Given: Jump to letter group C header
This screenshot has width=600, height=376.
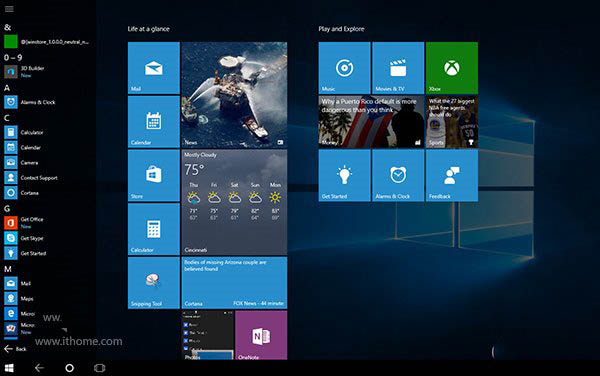Looking at the screenshot, I should (7, 118).
